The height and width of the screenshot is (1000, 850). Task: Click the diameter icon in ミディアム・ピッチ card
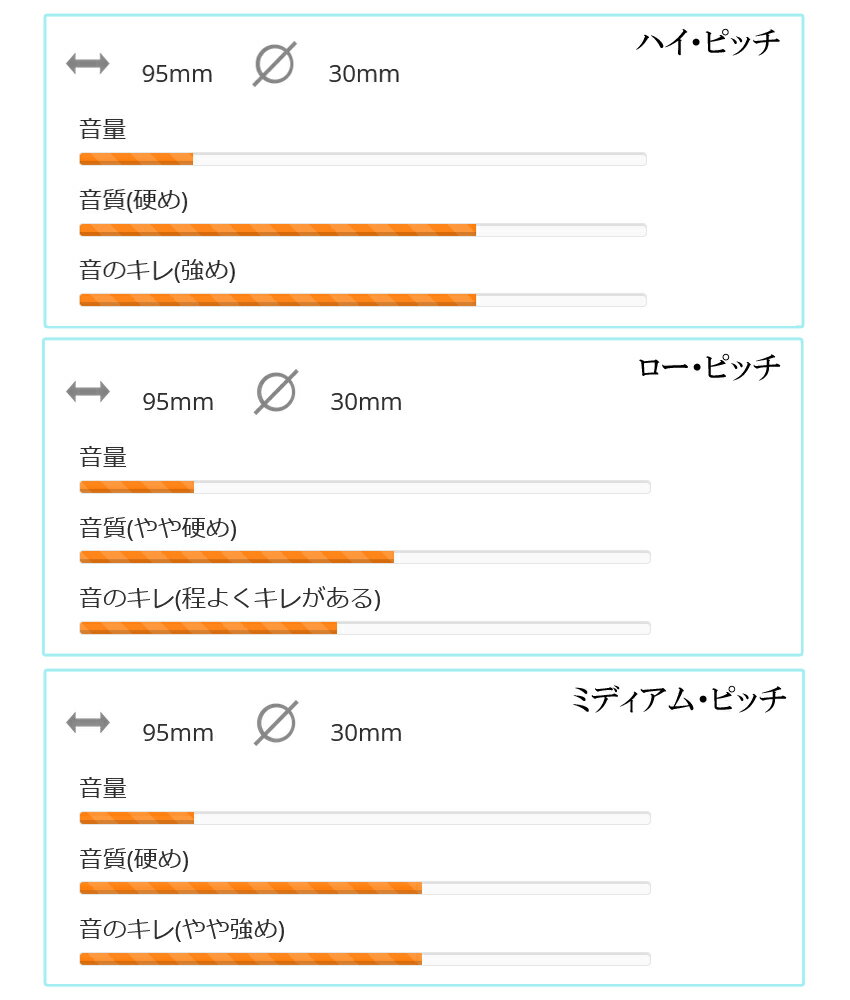pos(276,722)
